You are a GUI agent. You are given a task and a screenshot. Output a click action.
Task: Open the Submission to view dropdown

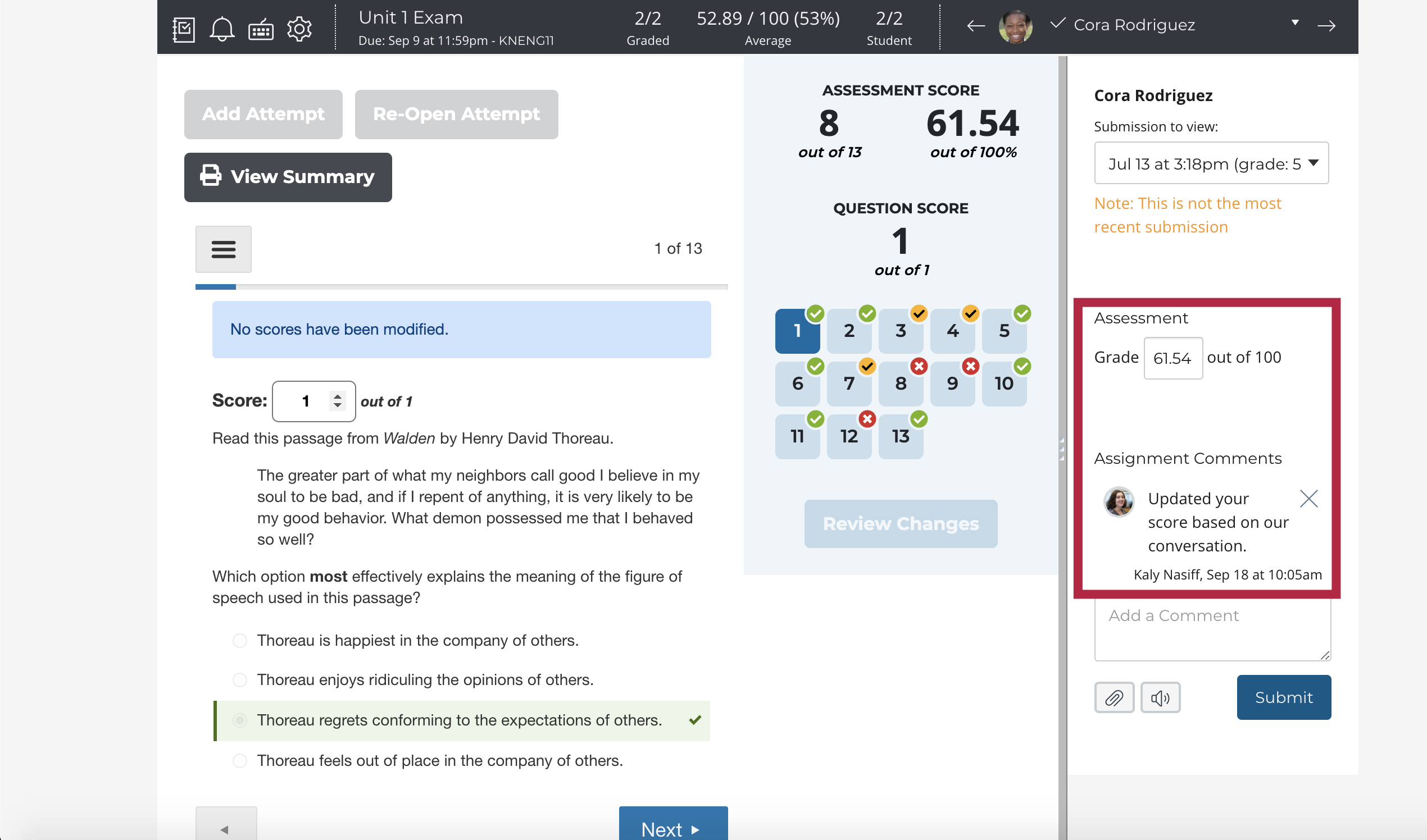click(x=1211, y=163)
